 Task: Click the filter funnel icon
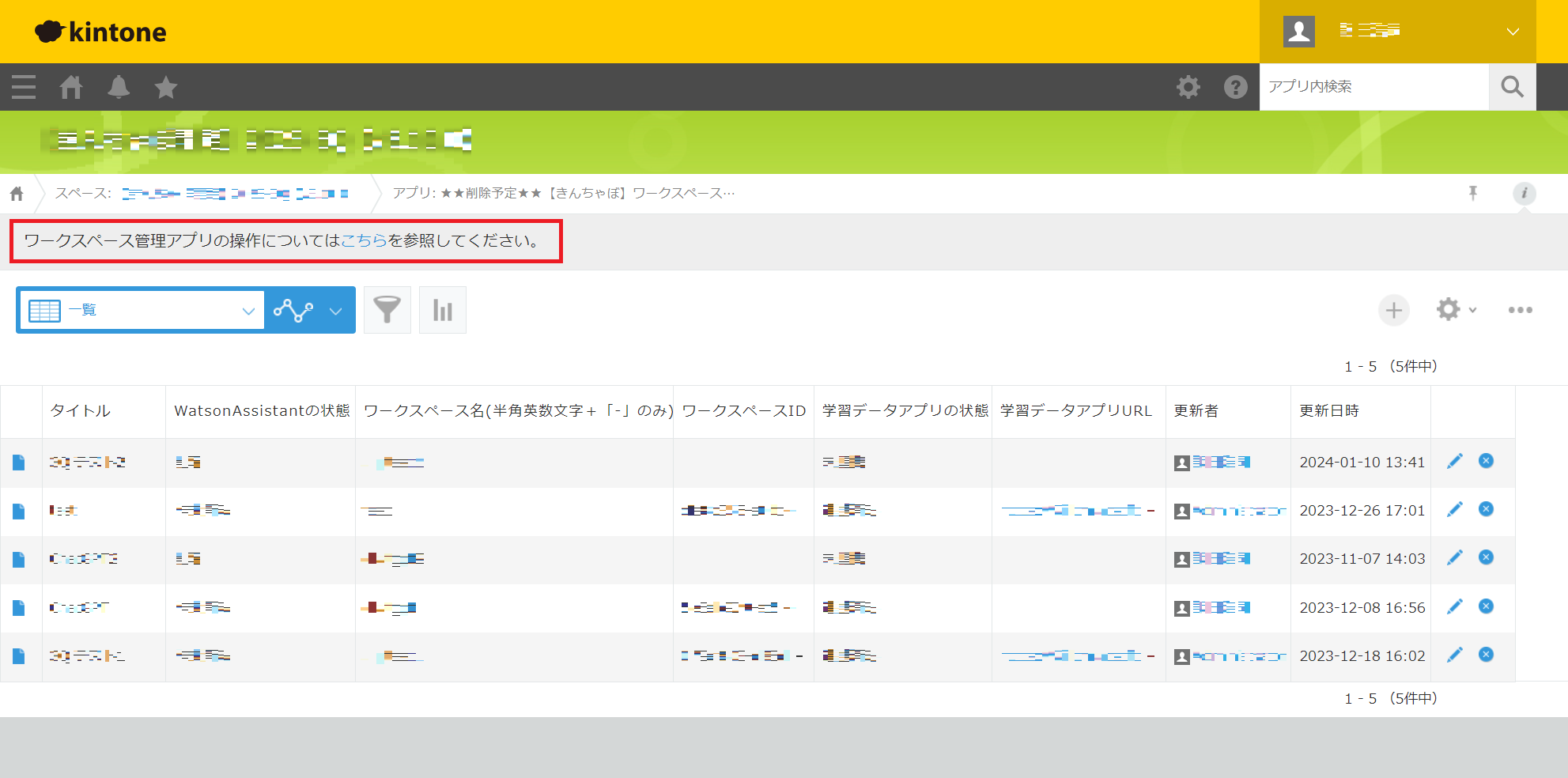pyautogui.click(x=387, y=310)
